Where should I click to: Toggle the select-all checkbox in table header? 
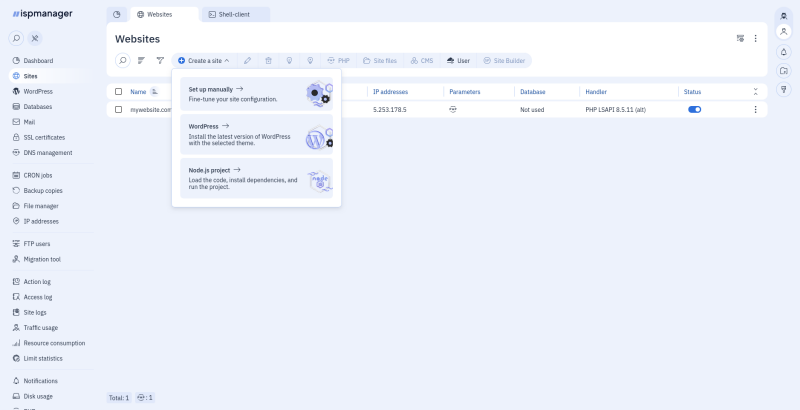[x=118, y=92]
